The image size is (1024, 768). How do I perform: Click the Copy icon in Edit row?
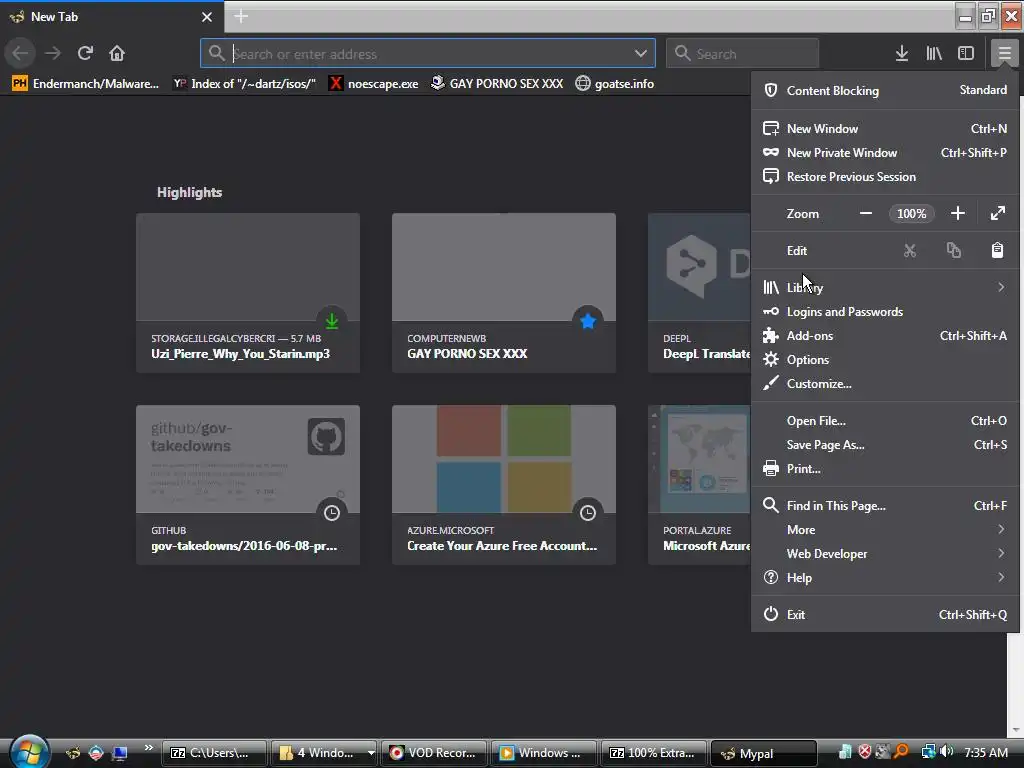(953, 250)
